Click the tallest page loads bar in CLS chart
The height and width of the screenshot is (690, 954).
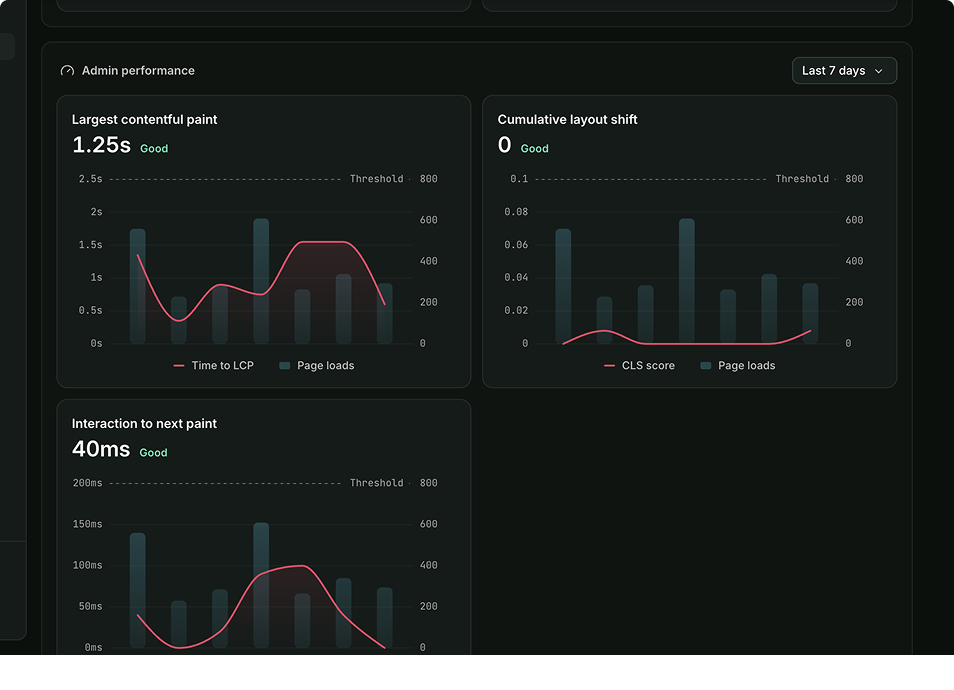pos(686,281)
